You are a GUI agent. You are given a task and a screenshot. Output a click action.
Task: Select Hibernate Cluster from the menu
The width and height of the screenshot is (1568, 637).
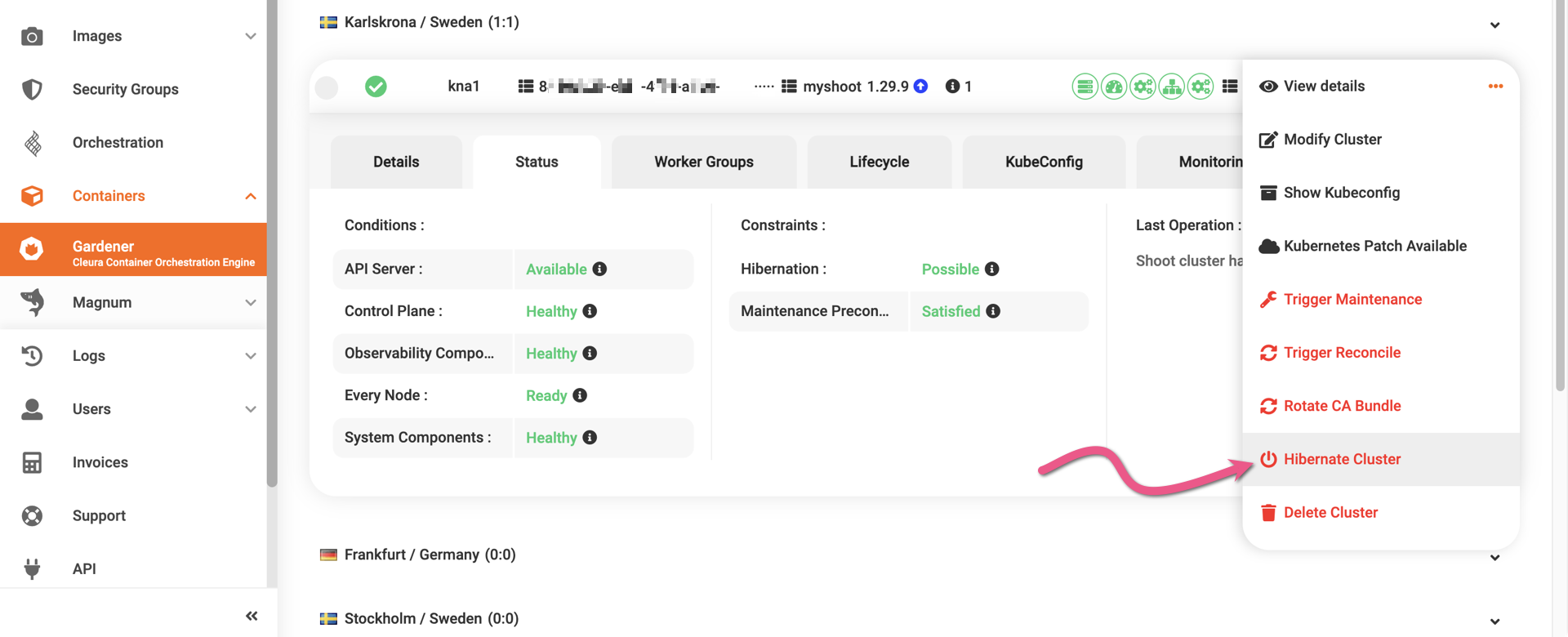(1341, 459)
